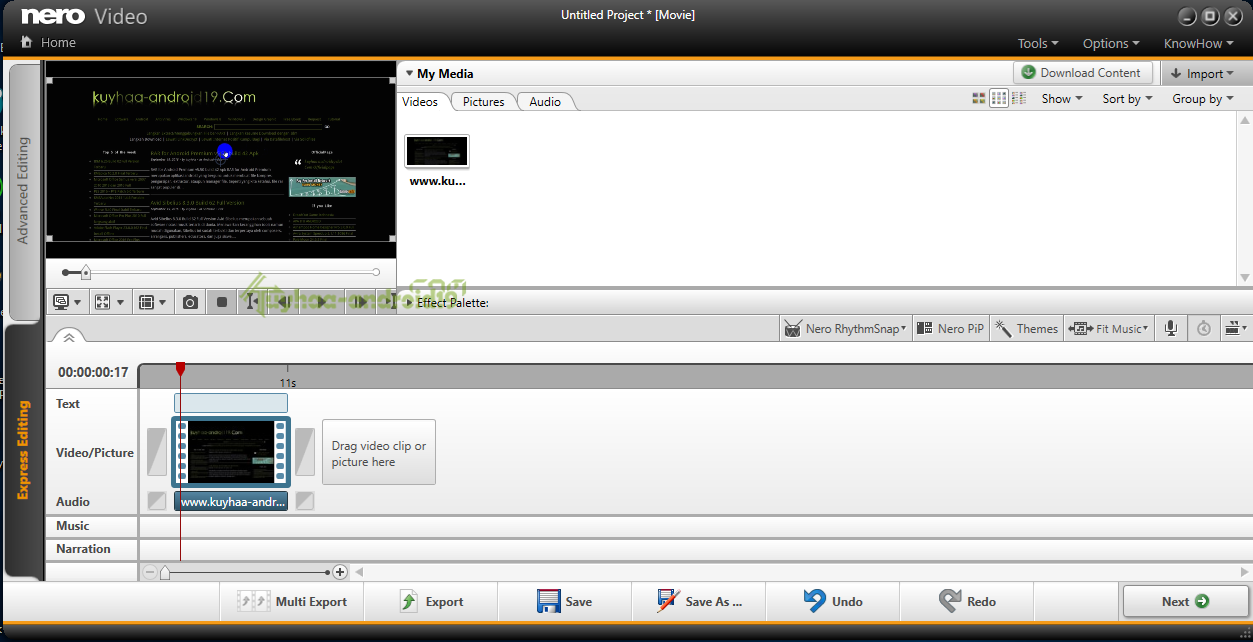Open the Import dropdown
Screen dimensions: 1253x642
tap(1205, 73)
